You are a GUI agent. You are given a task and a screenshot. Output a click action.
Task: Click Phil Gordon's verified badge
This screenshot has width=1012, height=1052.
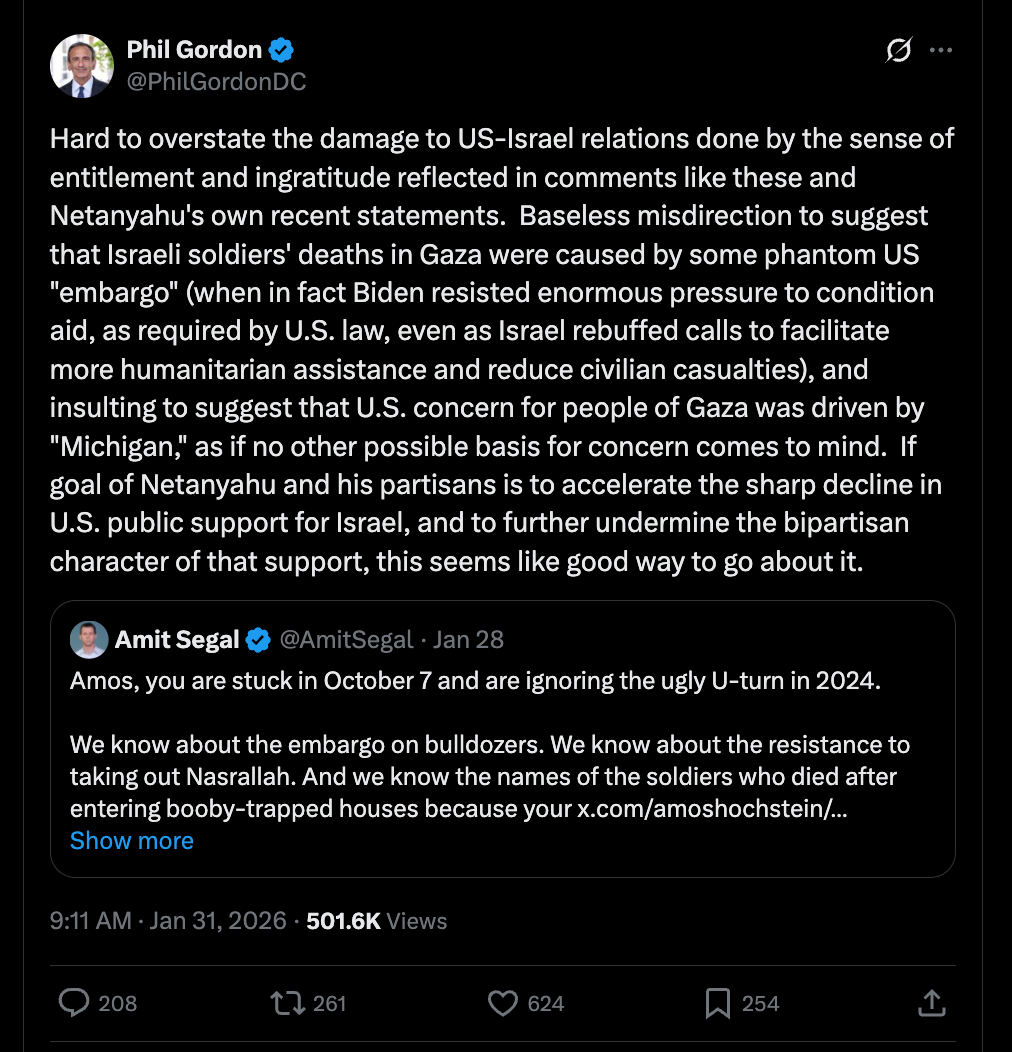click(x=281, y=49)
